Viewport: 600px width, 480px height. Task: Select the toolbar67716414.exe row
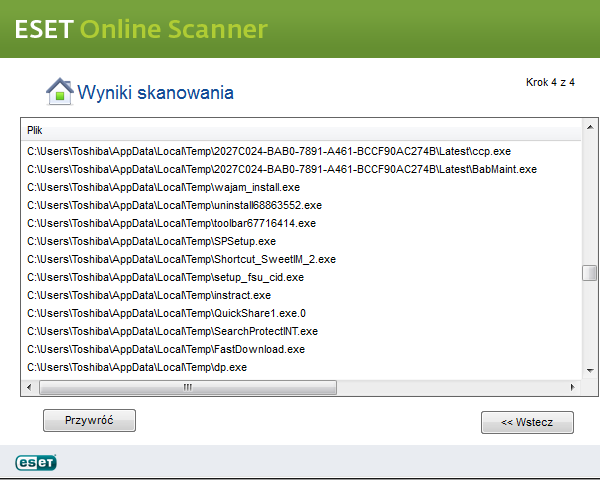point(302,223)
